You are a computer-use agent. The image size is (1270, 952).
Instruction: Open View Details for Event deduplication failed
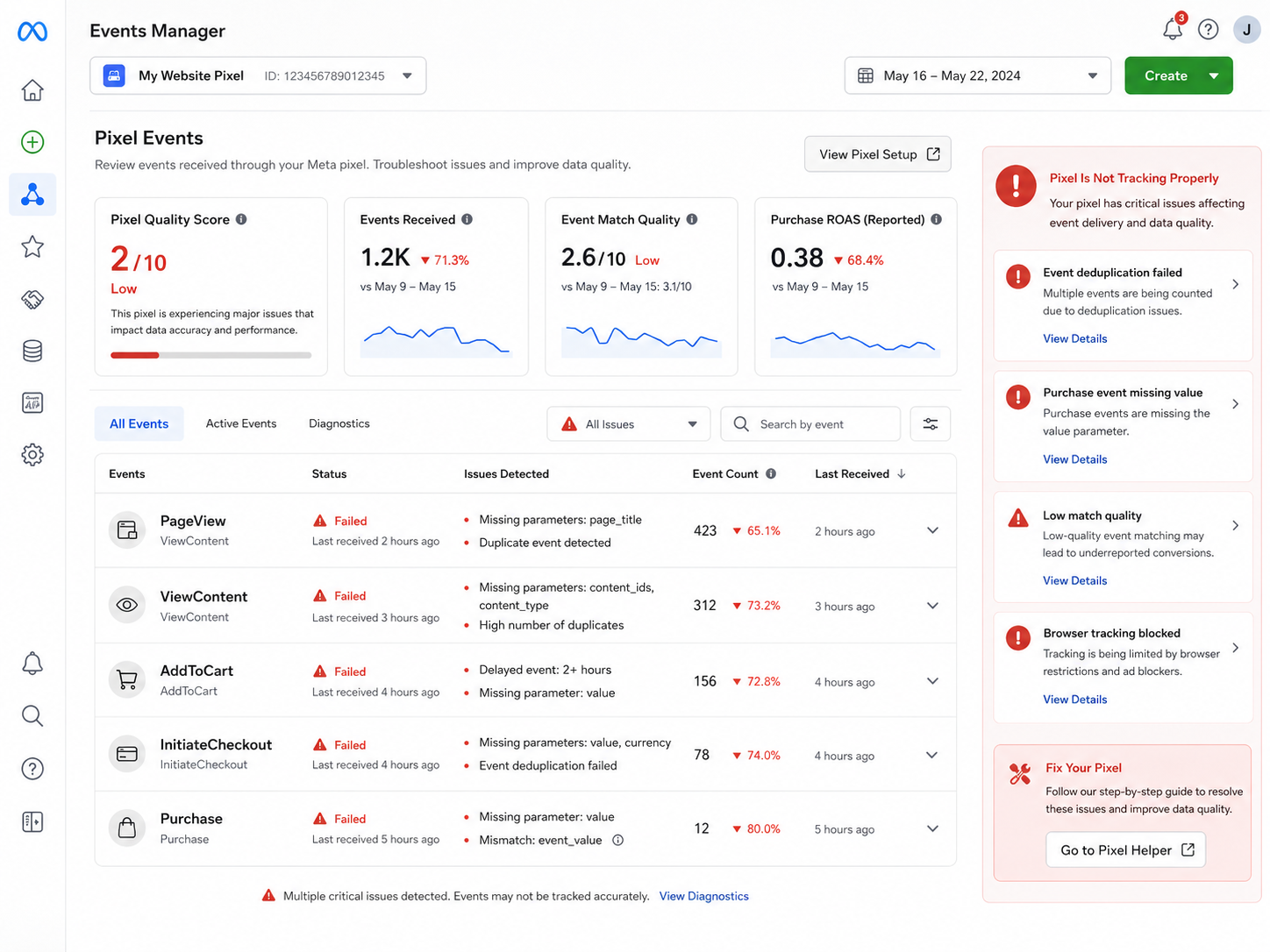(1074, 338)
